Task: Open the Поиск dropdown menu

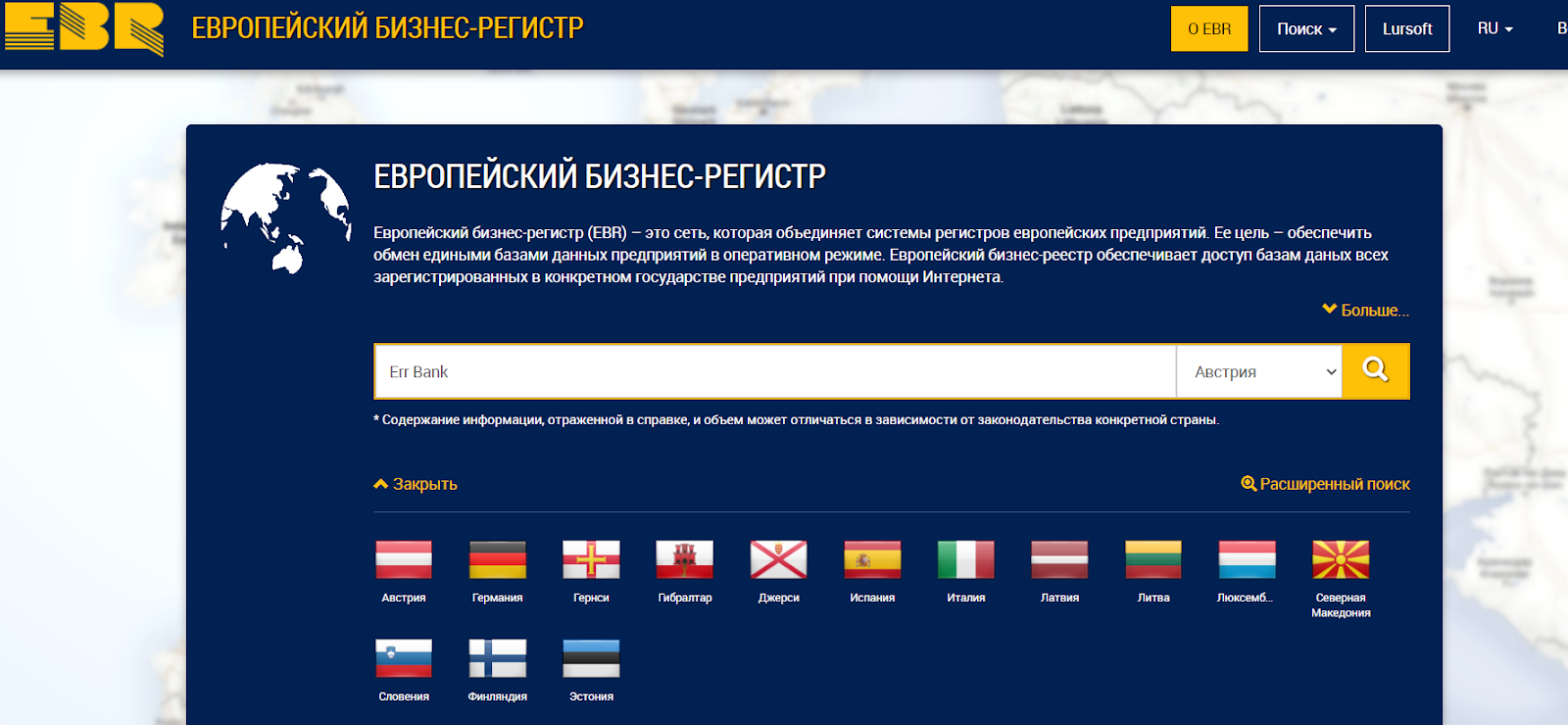Action: pyautogui.click(x=1306, y=28)
